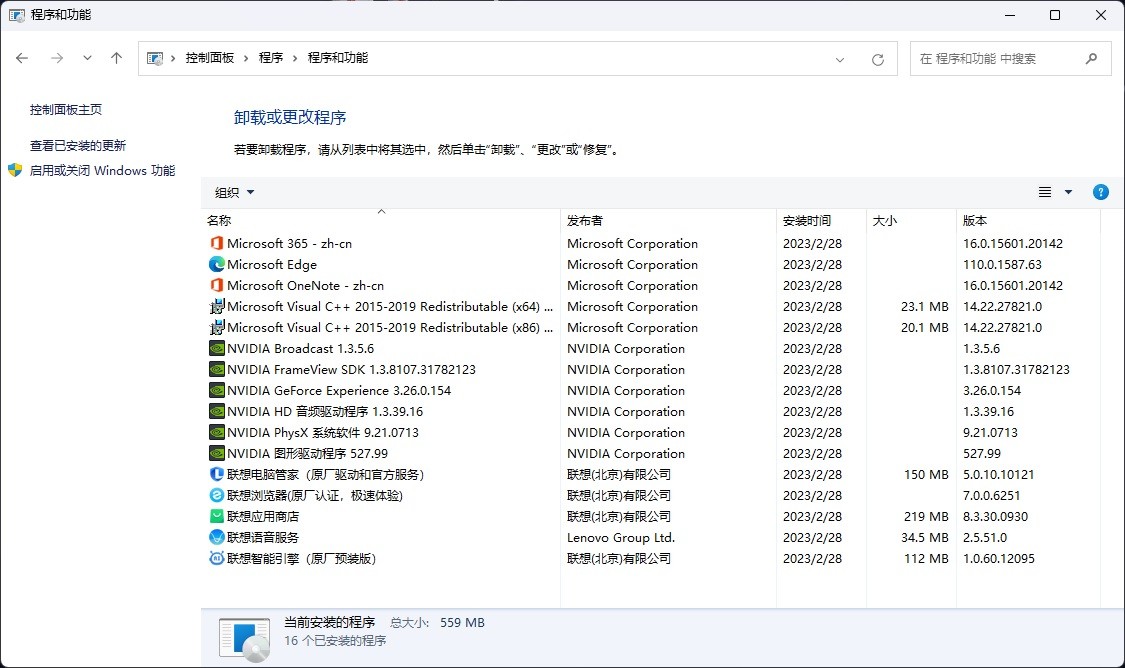Click the 联想电脑管家 shield icon
This screenshot has width=1125, height=668.
(x=216, y=474)
